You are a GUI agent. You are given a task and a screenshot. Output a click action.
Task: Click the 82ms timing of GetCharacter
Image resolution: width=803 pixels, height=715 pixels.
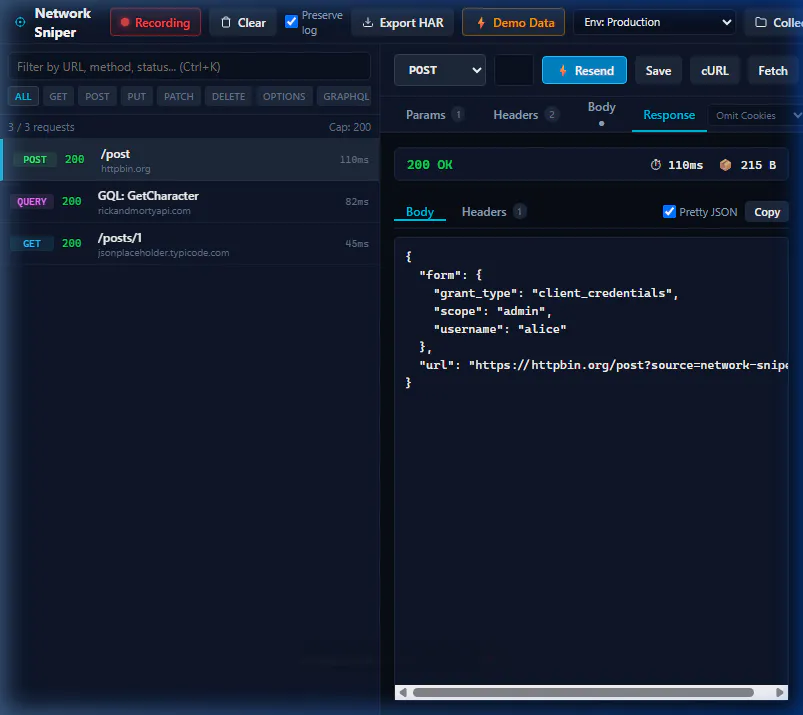356,202
